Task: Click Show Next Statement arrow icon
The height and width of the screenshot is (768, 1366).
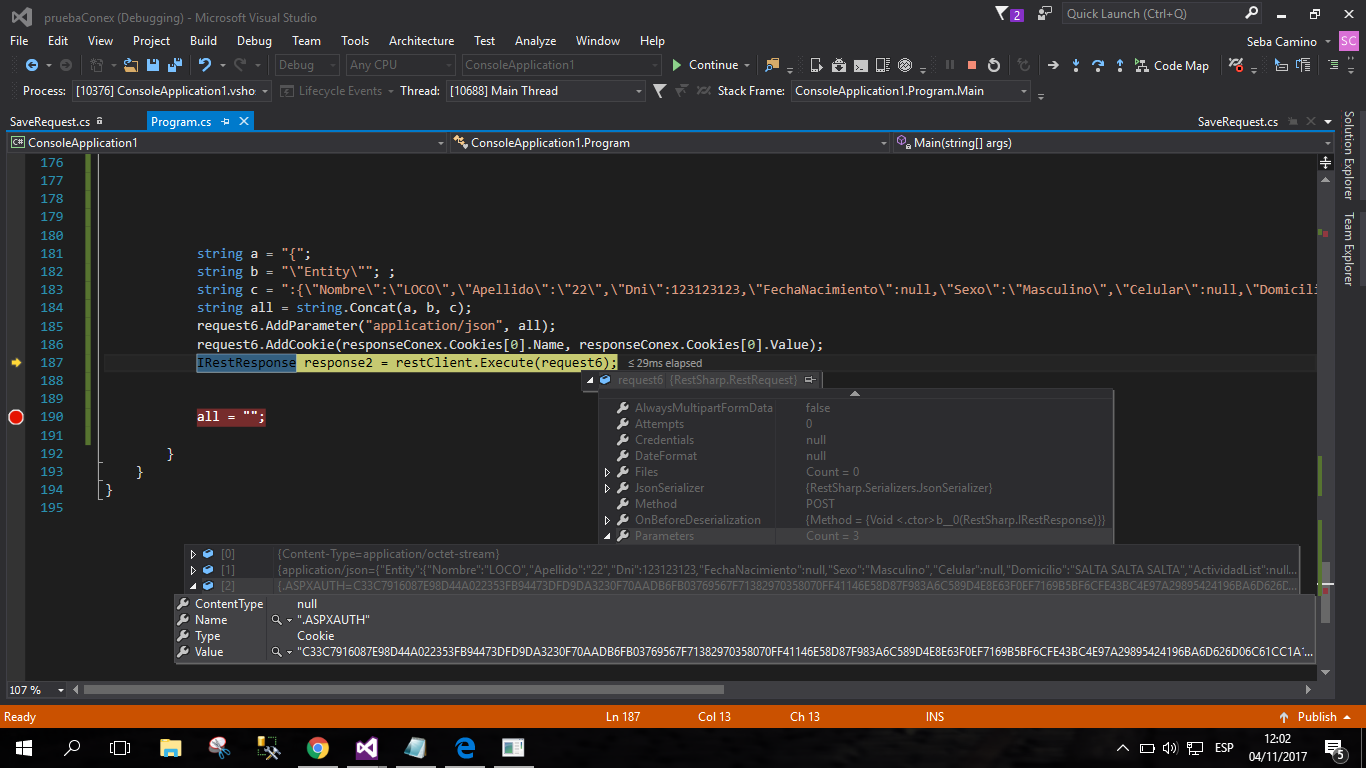Action: click(x=1053, y=65)
